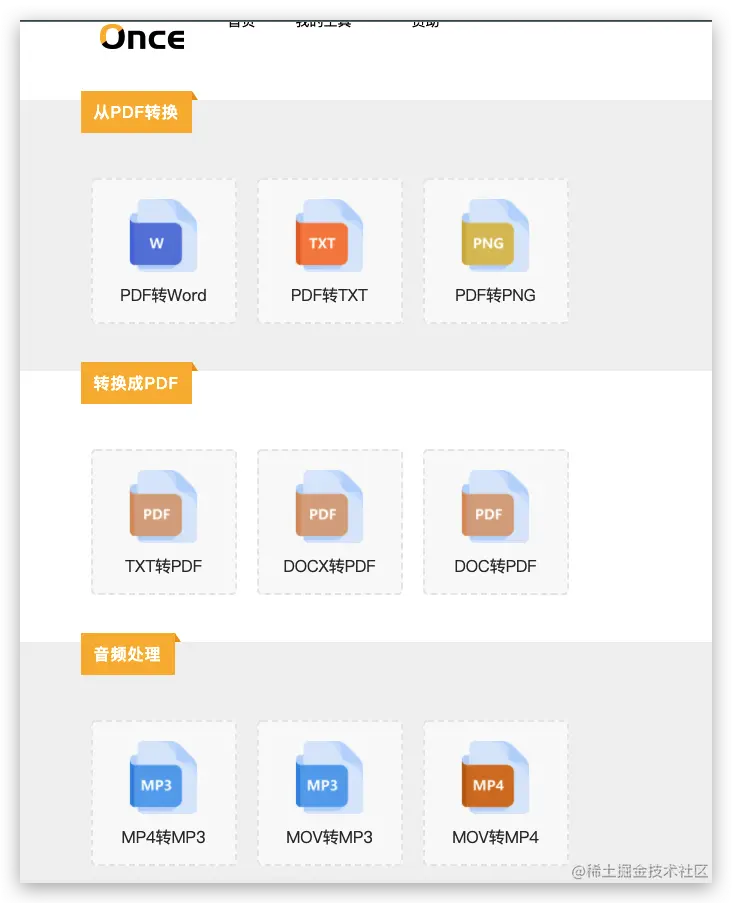Open the blue W icon for PDF转Word
Screen dimensions: 732x903
coord(164,236)
